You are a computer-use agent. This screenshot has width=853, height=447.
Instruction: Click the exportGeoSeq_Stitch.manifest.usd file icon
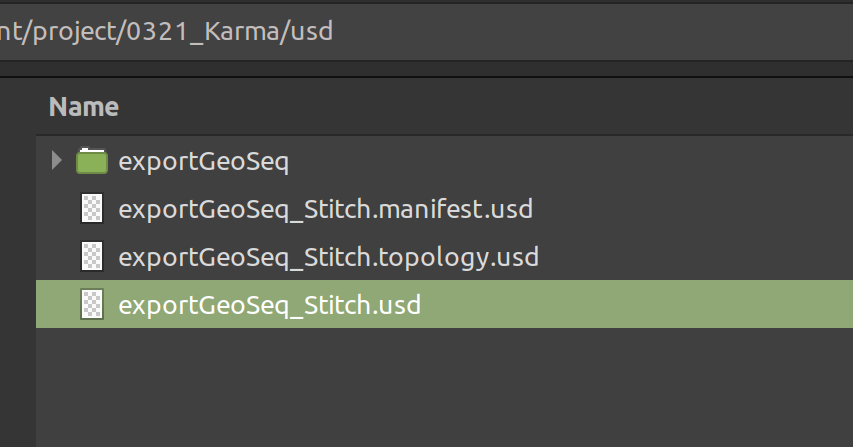click(x=92, y=208)
